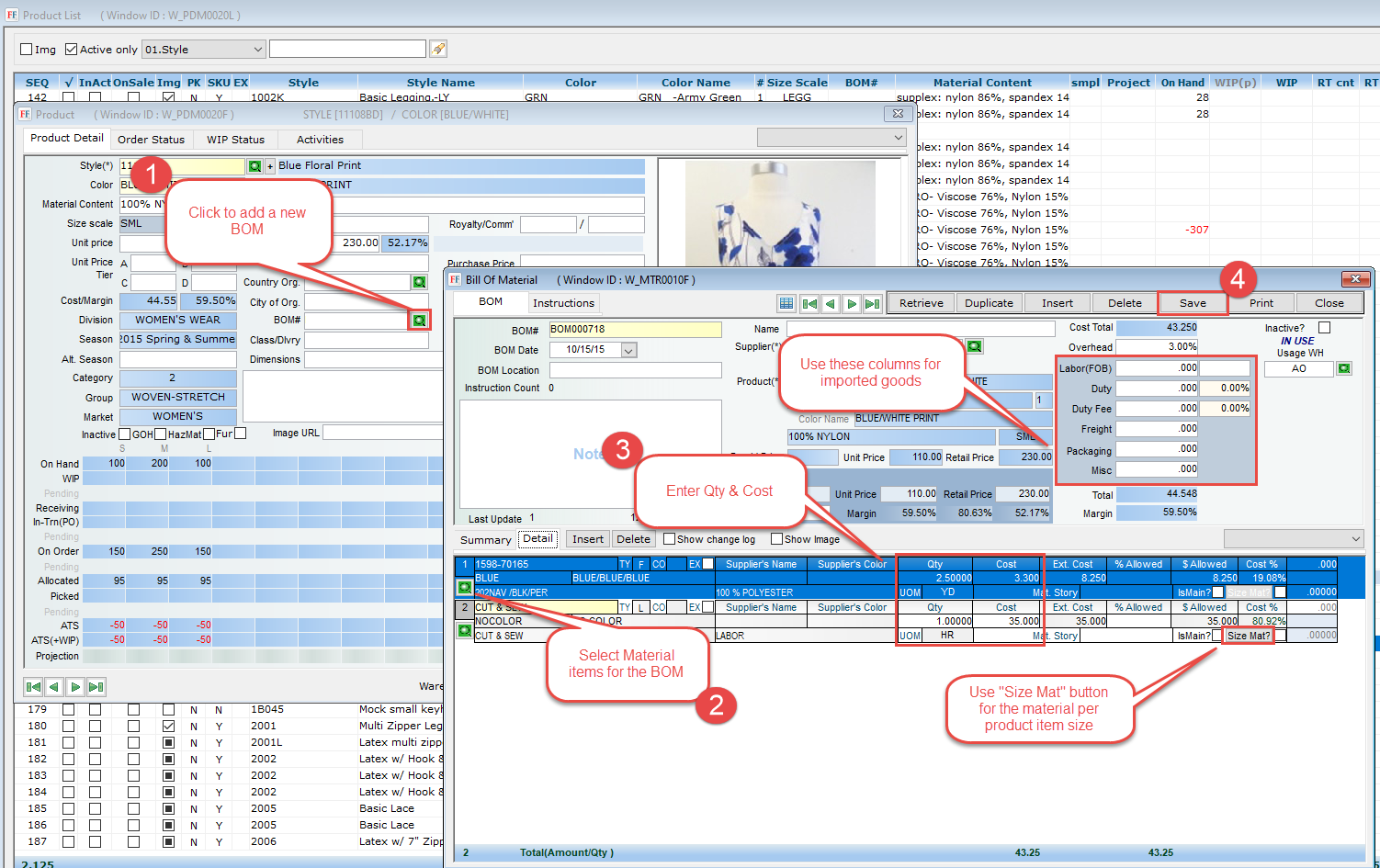Enable the Show change log checkbox
Screen dimensions: 1380x868
[x=669, y=539]
